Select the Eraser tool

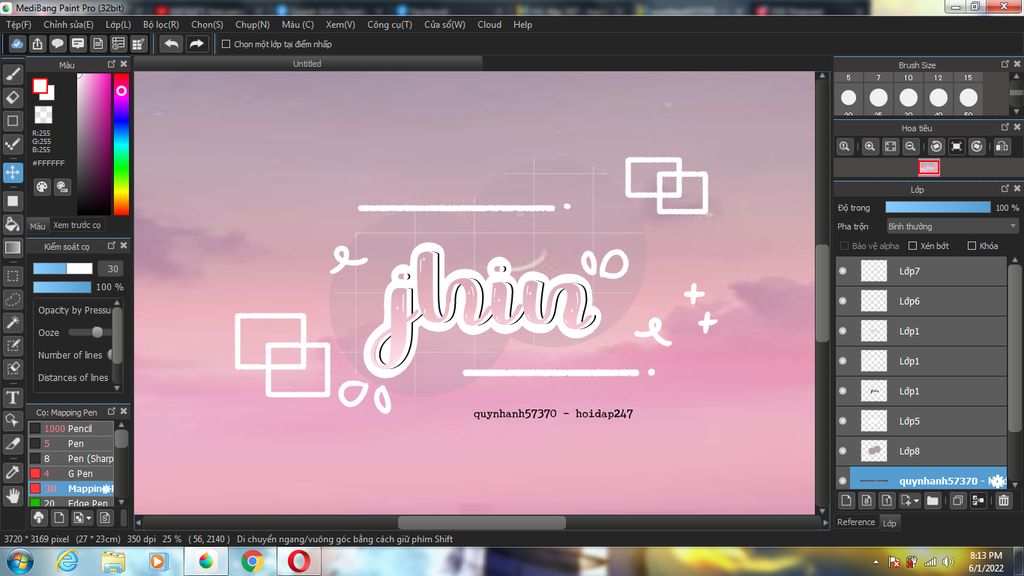click(12, 98)
